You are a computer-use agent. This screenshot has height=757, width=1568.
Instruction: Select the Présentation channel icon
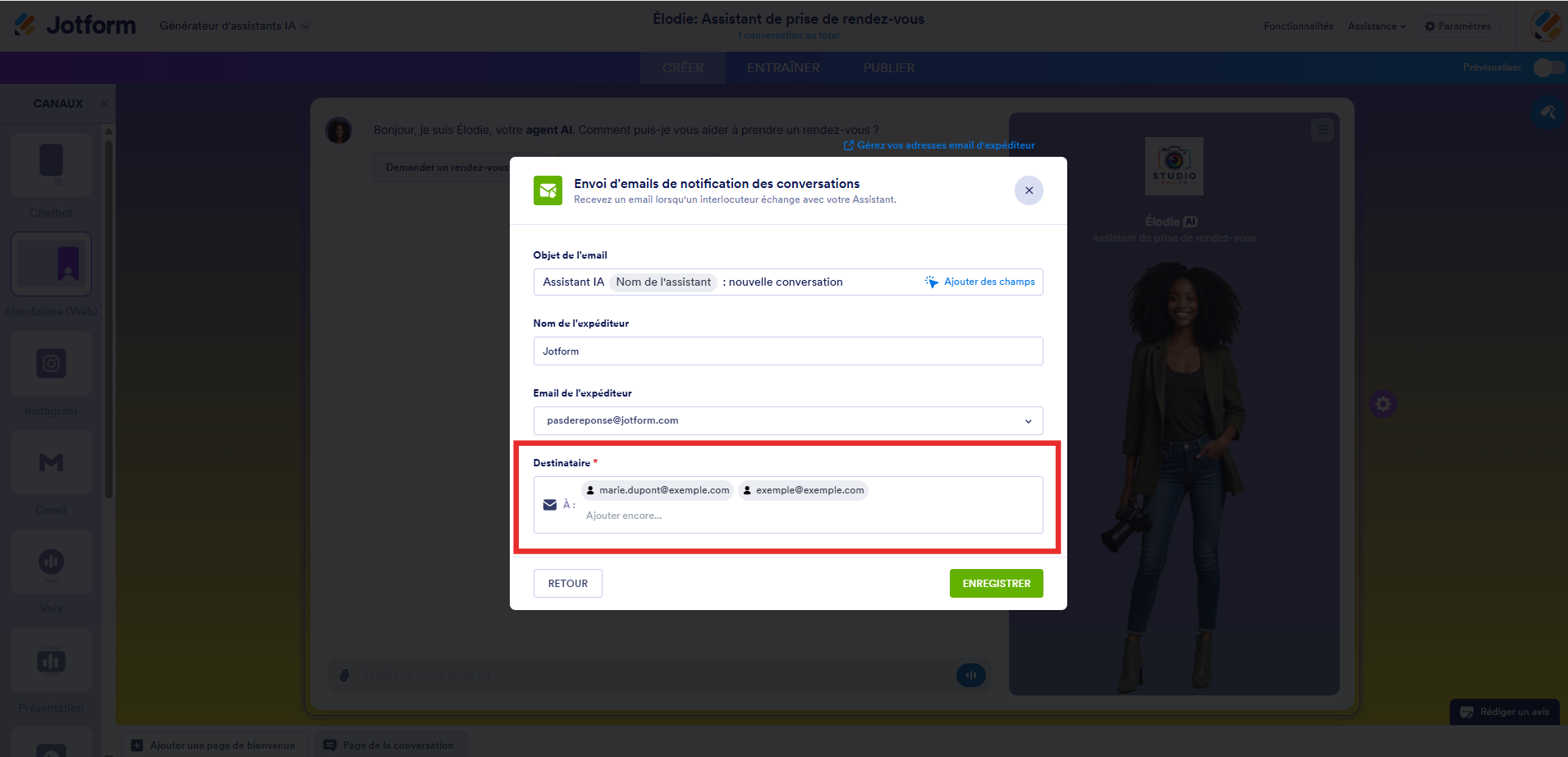pos(51,661)
